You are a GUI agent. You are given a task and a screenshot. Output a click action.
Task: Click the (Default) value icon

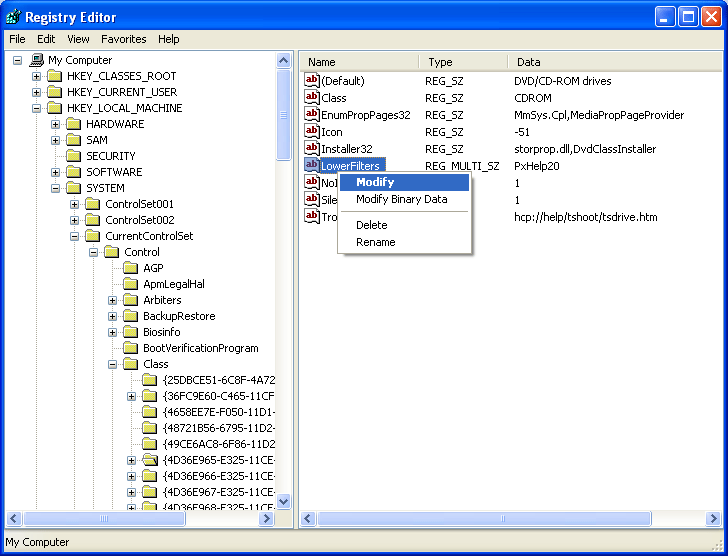pos(311,80)
